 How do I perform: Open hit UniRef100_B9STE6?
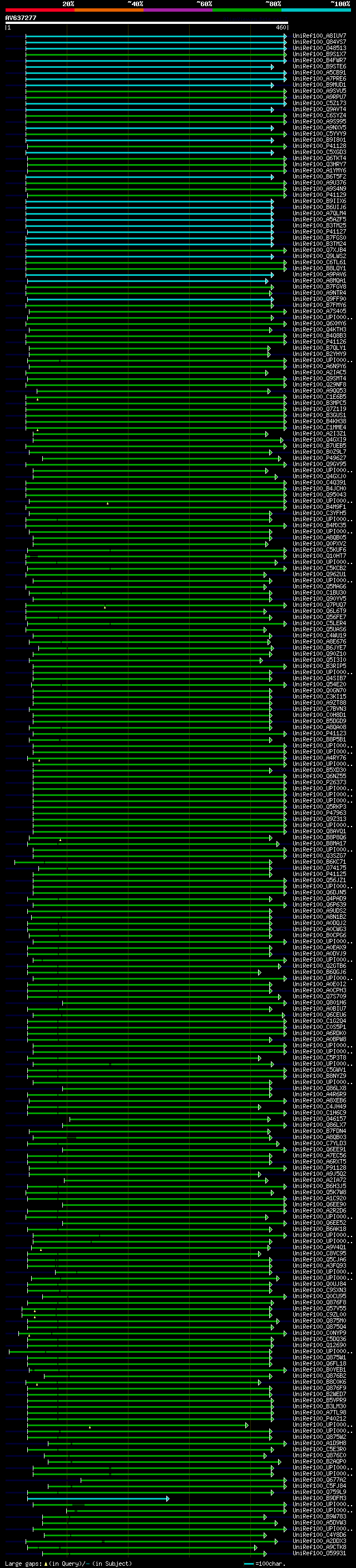point(319,66)
